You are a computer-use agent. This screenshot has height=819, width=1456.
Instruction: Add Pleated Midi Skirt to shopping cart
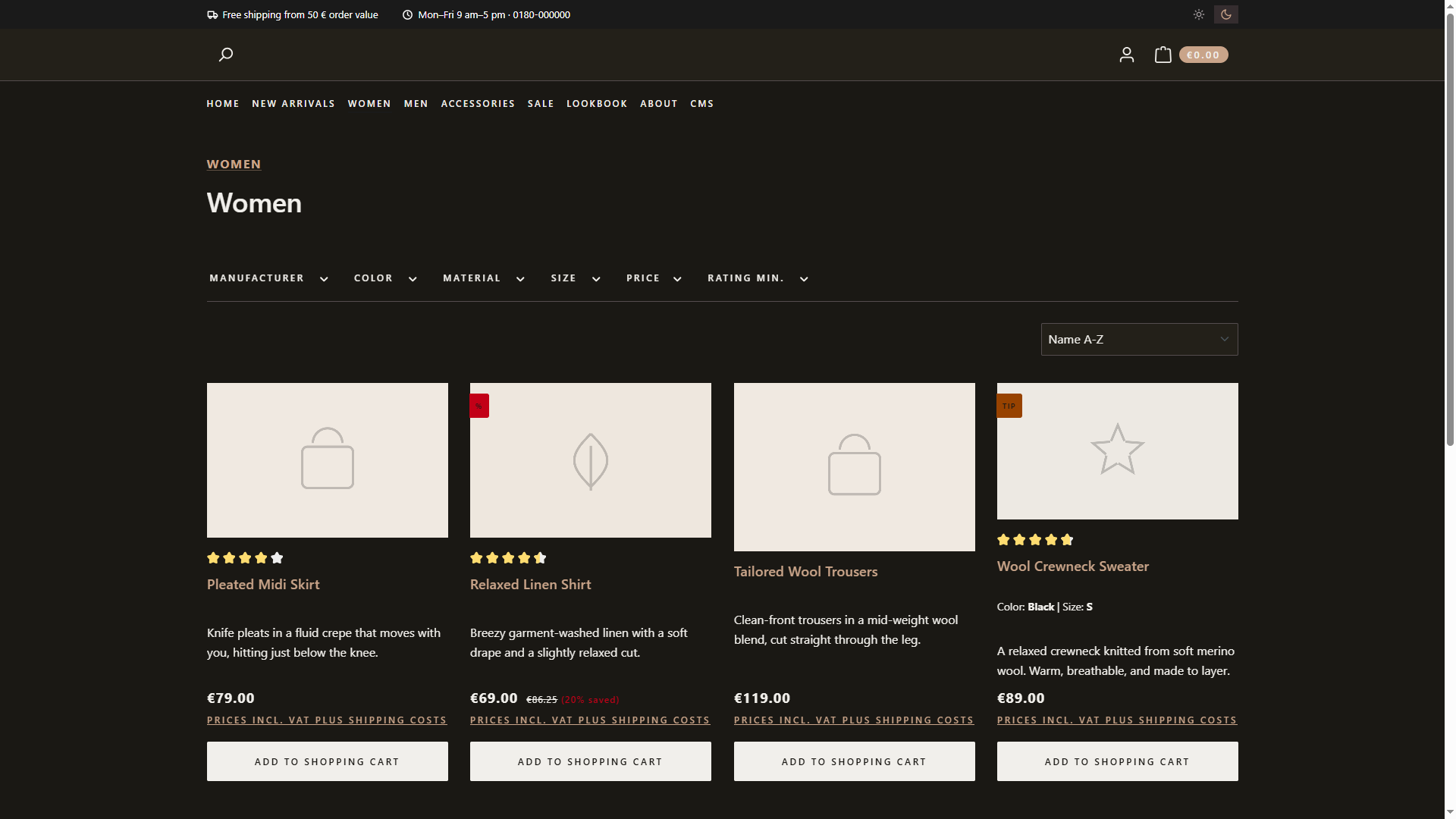[x=328, y=761]
